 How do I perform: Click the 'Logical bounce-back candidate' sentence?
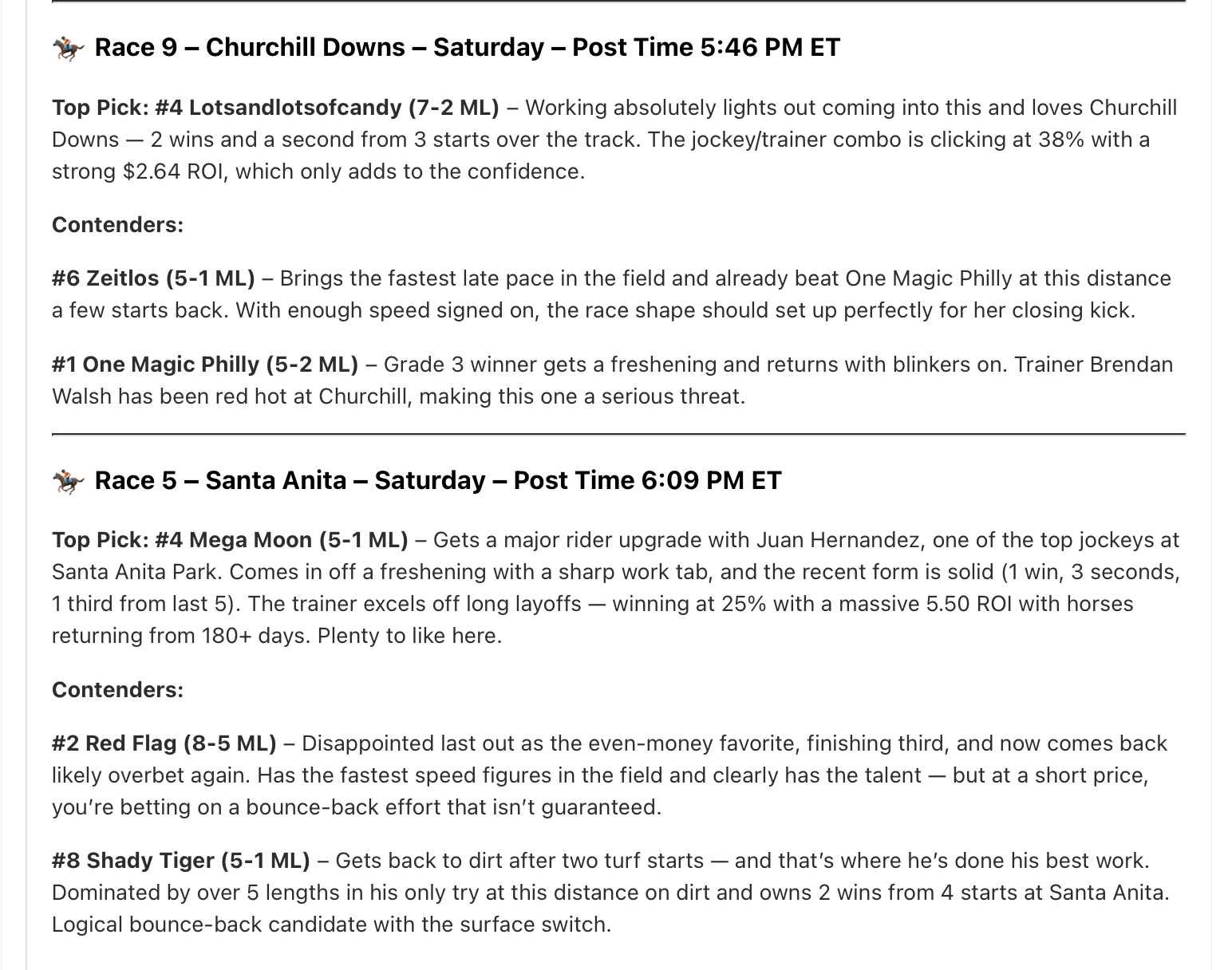331,925
